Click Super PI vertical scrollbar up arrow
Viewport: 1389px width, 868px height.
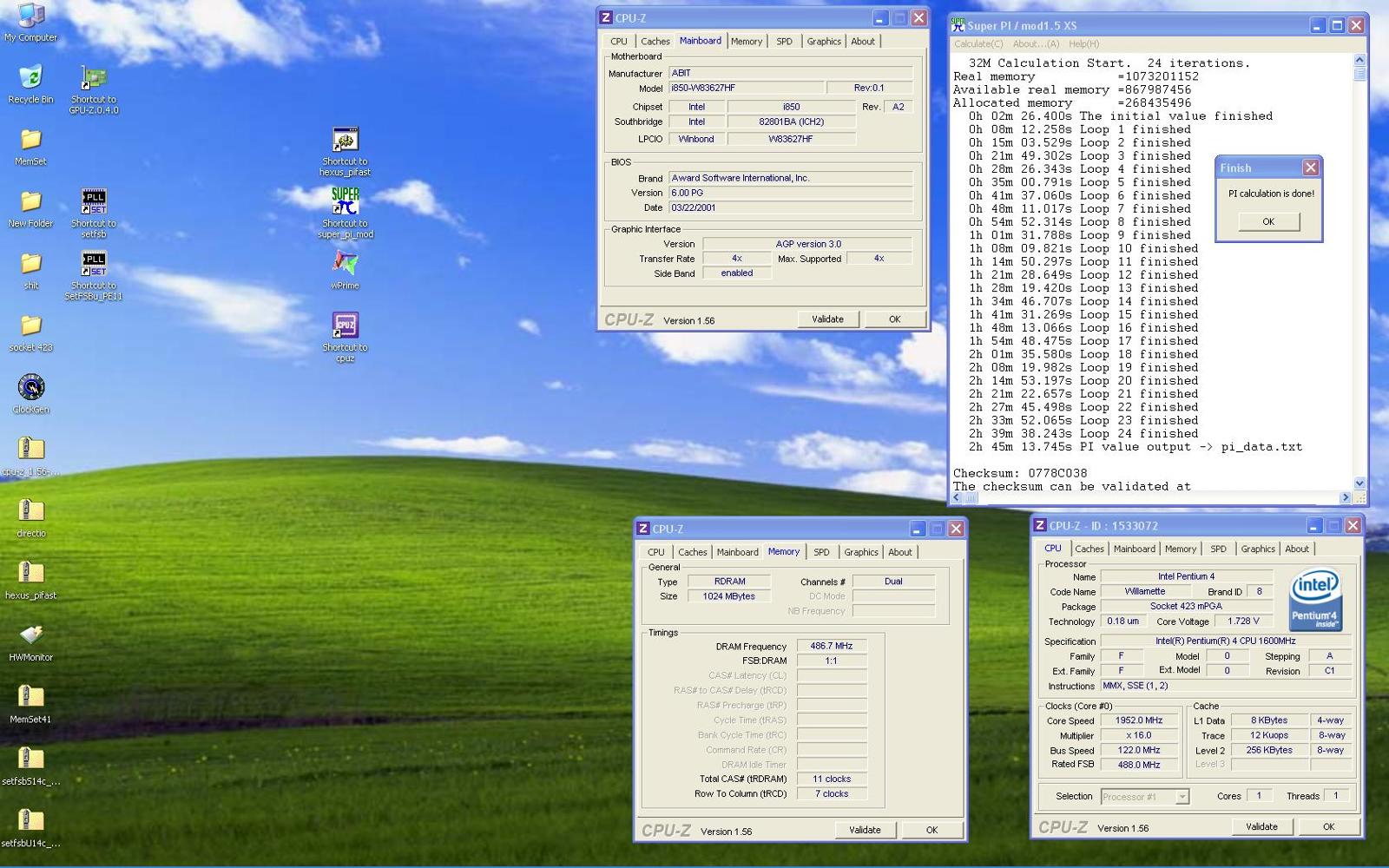tap(1359, 60)
